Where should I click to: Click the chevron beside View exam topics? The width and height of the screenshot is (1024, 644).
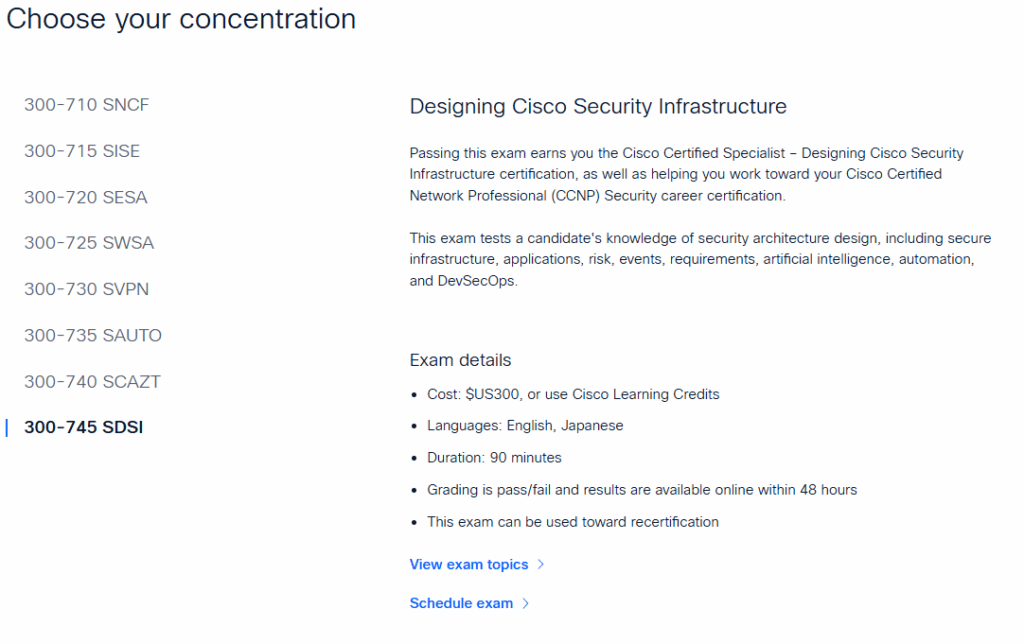tap(541, 565)
